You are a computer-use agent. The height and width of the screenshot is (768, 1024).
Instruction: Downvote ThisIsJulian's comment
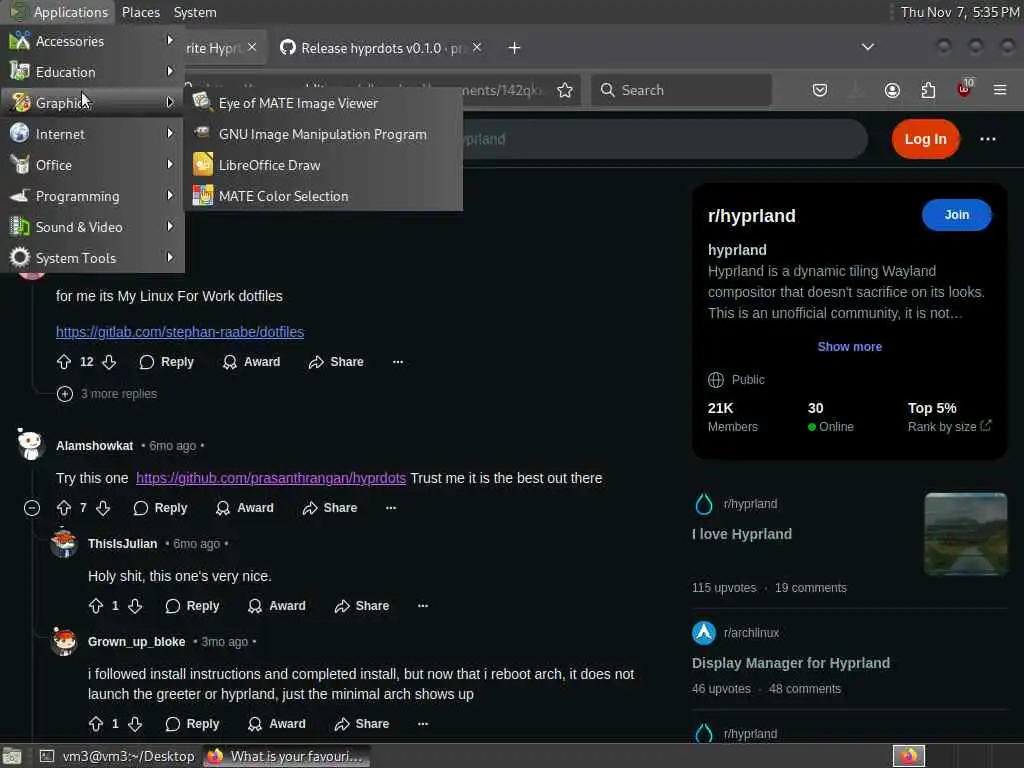(x=135, y=606)
